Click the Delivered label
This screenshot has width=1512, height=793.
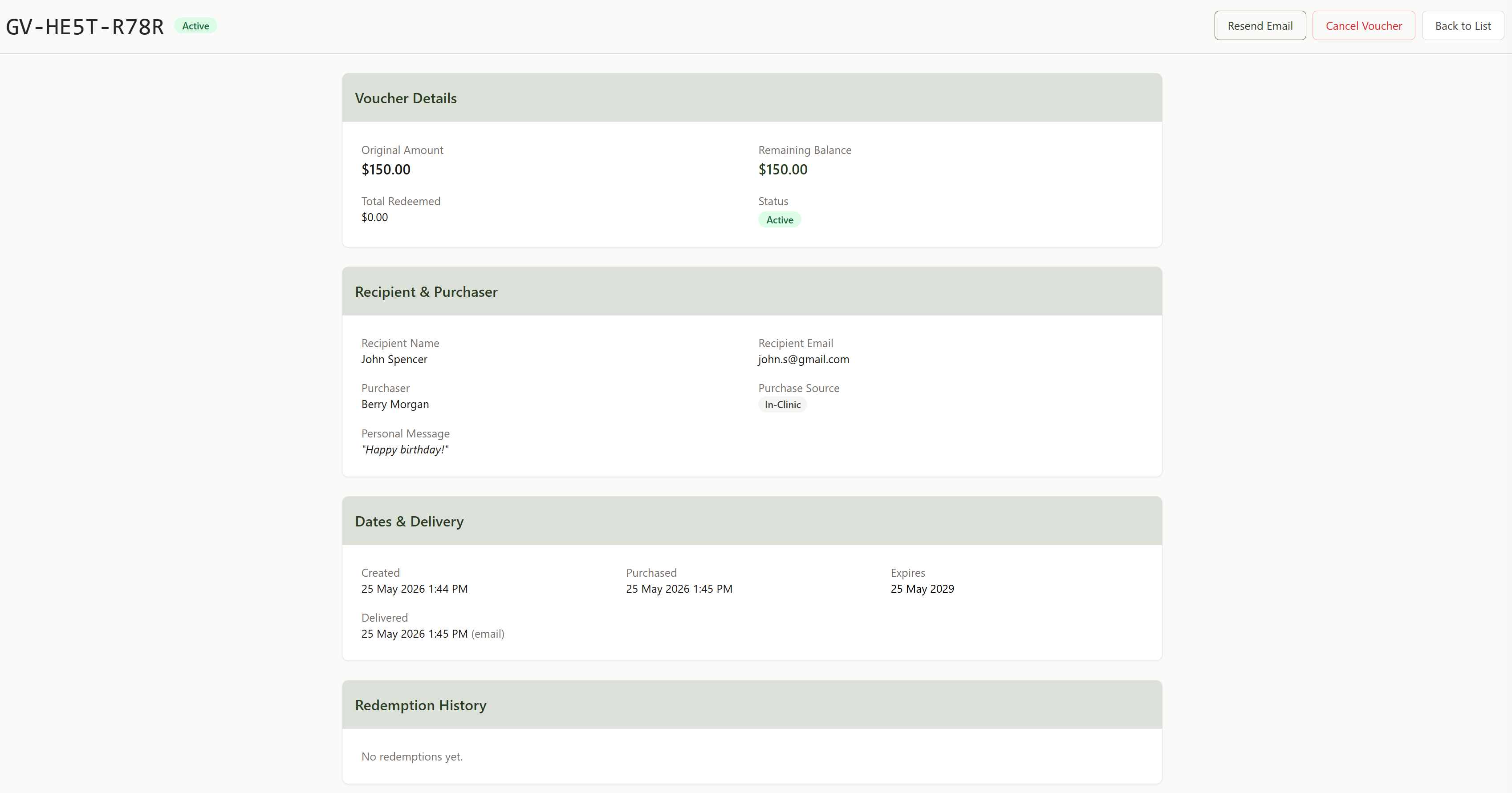click(x=384, y=617)
